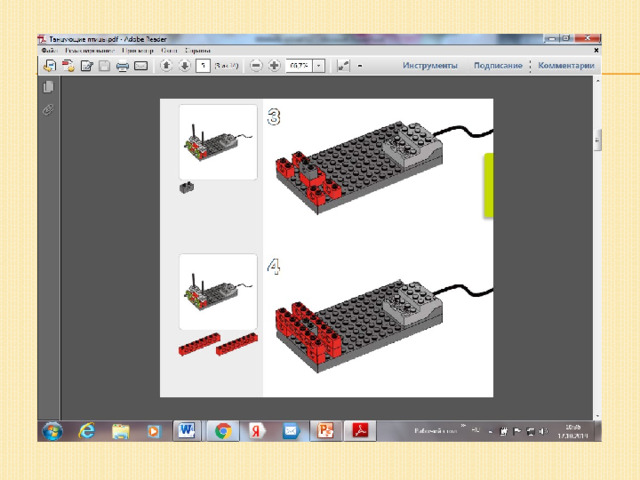Screen dimensions: 640x480
Task: Go to next page with down arrow
Action: (x=184, y=65)
